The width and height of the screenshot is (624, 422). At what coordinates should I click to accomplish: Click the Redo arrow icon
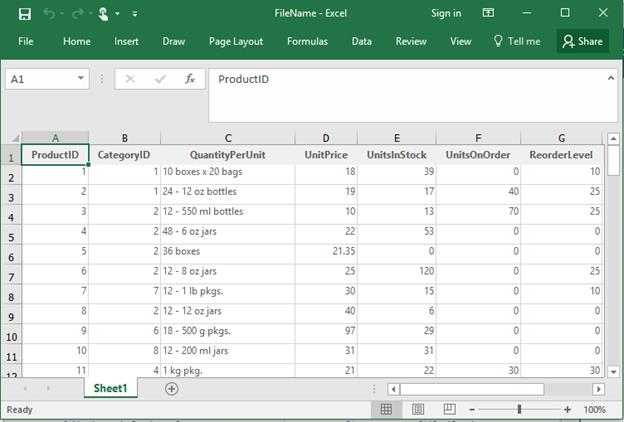click(77, 14)
